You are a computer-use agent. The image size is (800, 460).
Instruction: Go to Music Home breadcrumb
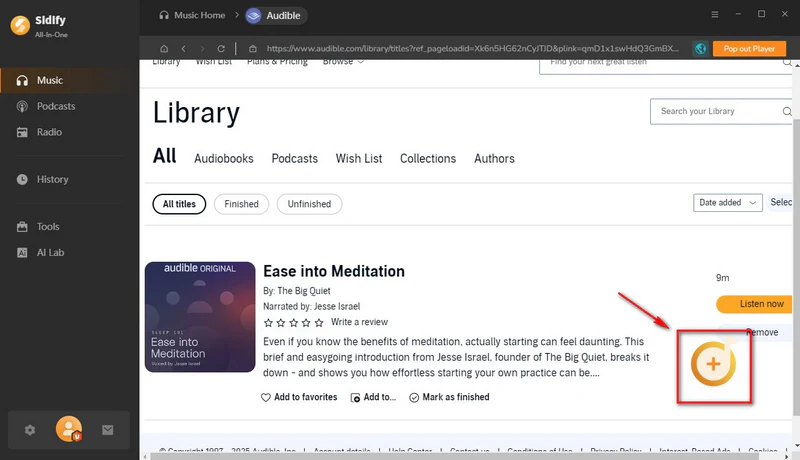pos(192,15)
